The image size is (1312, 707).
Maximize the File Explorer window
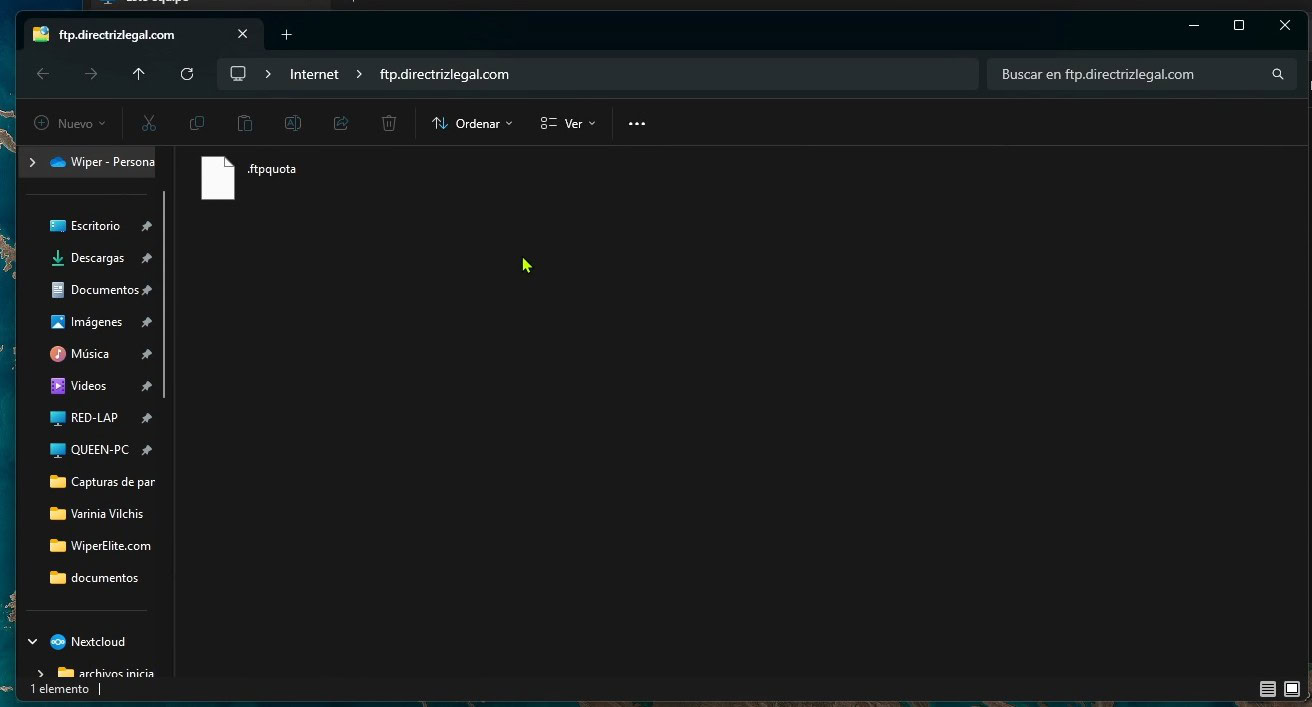point(1239,25)
